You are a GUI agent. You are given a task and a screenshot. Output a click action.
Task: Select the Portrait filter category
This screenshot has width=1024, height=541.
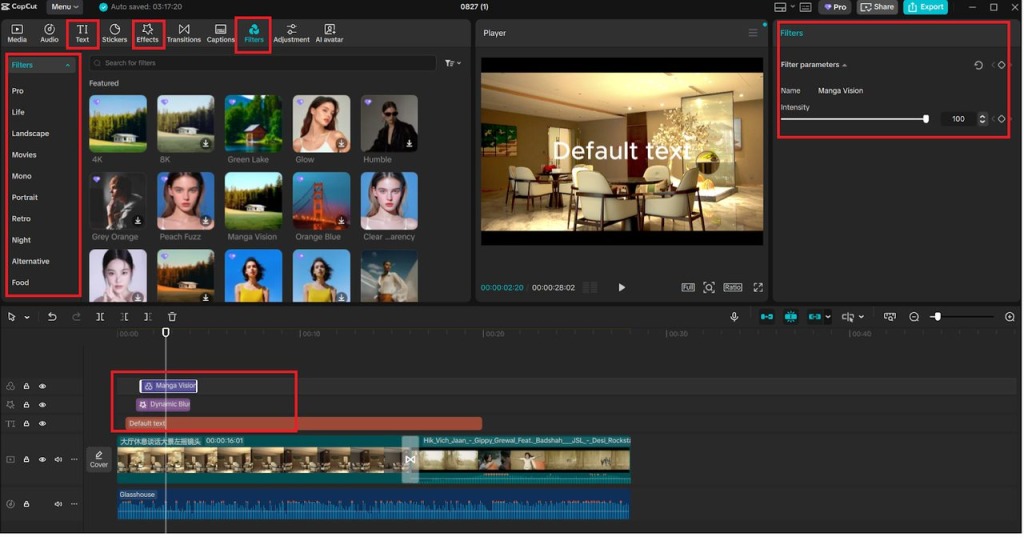[25, 197]
